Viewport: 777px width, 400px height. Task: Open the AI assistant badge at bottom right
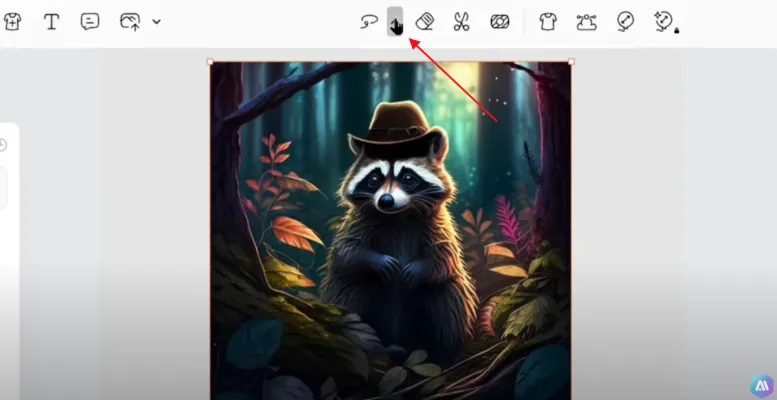[762, 386]
